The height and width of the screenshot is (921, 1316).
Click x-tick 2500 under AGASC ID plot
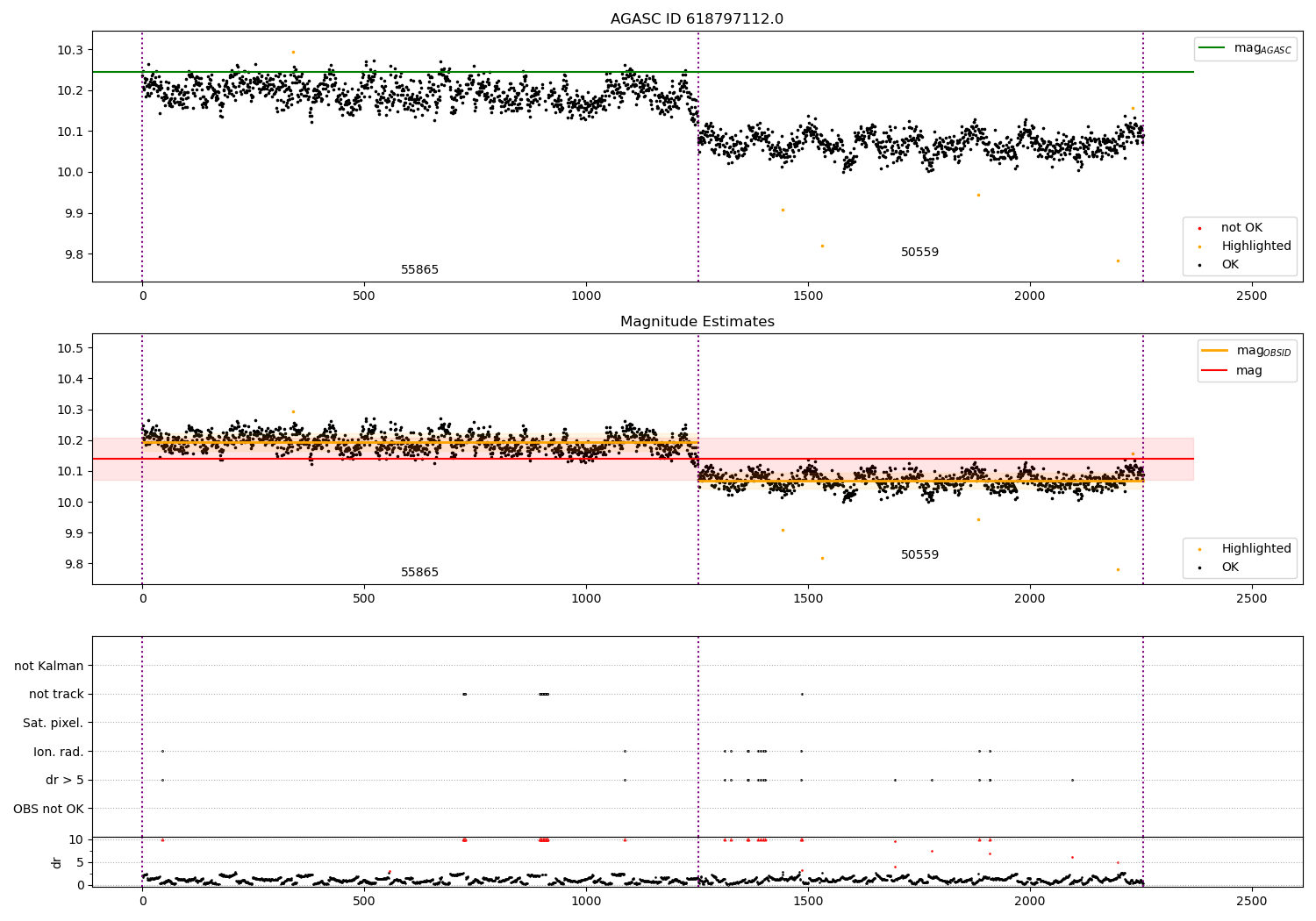click(x=1251, y=296)
